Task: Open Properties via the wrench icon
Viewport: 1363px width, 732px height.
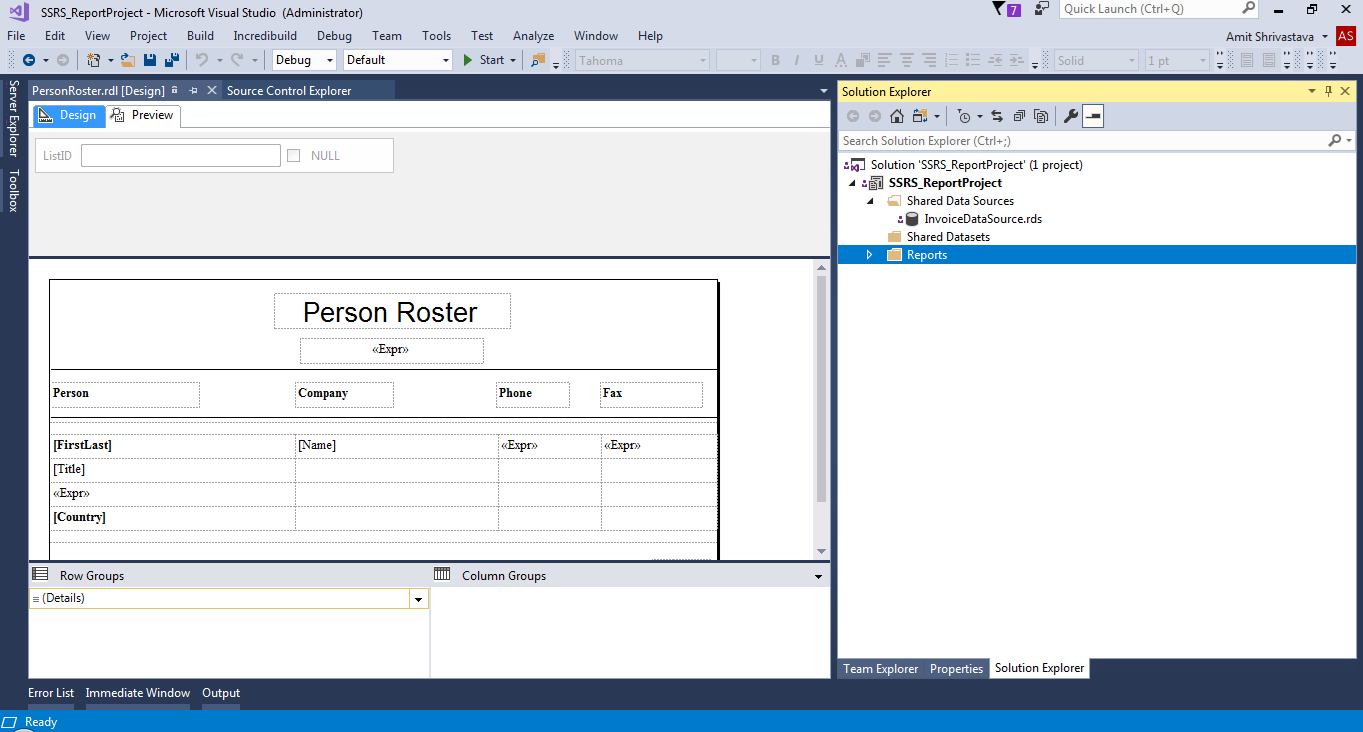Action: click(x=1070, y=116)
